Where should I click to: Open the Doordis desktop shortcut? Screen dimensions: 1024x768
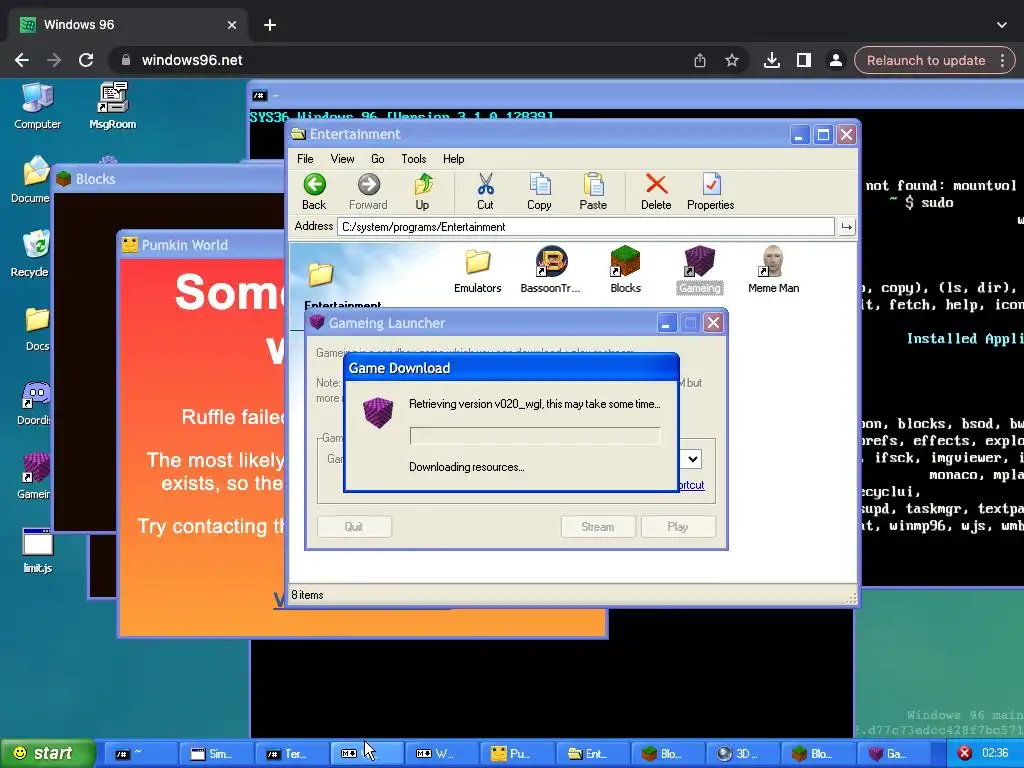(x=34, y=403)
